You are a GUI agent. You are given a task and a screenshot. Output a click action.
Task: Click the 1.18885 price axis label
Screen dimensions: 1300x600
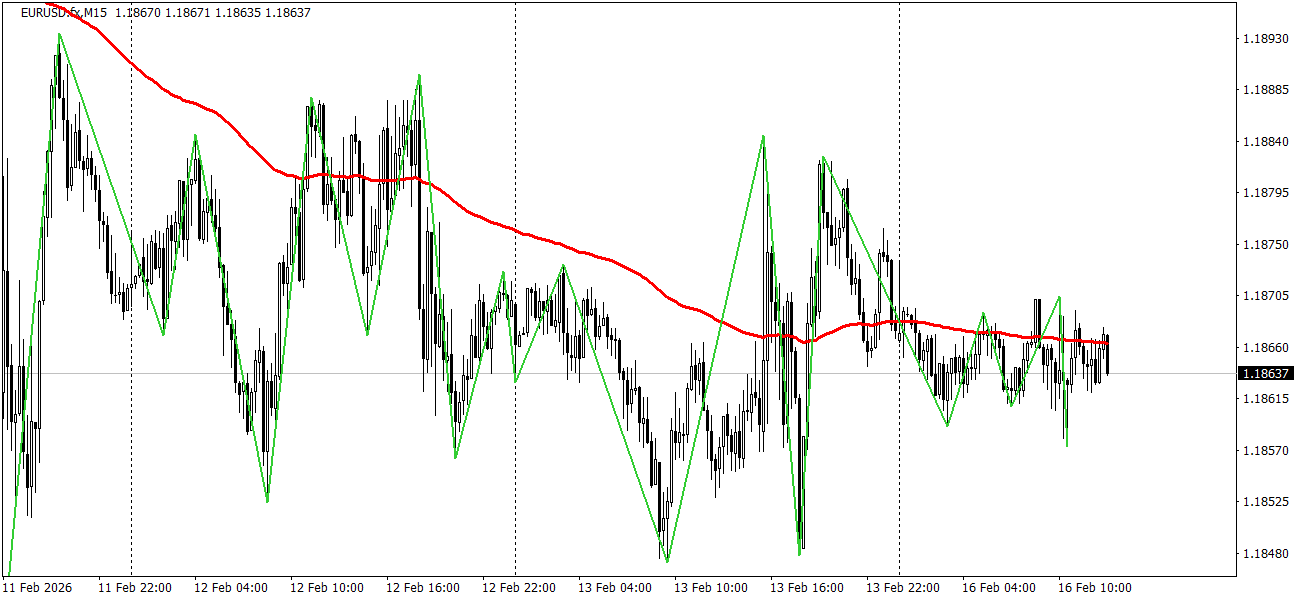point(1264,90)
